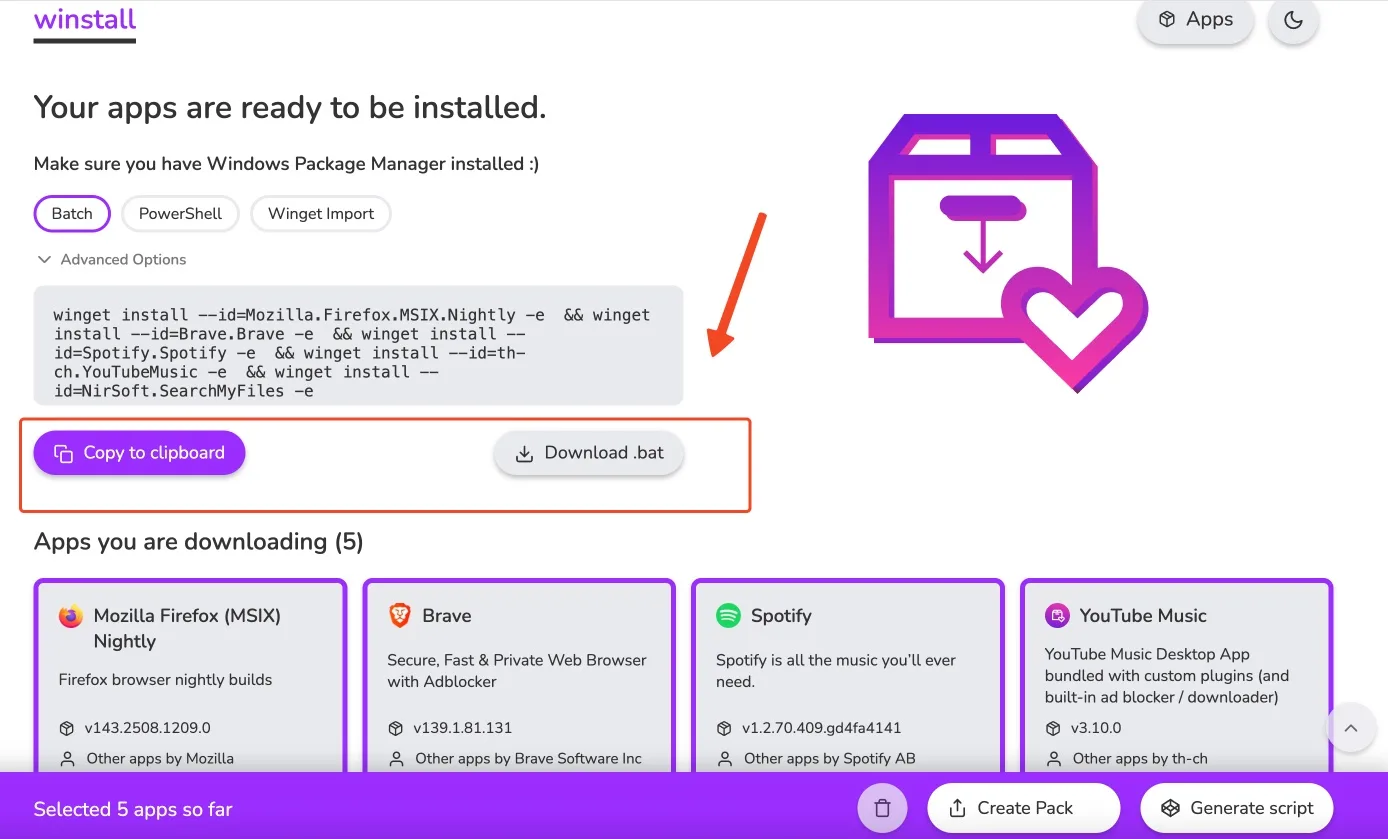The height and width of the screenshot is (839, 1388).
Task: Click the winstall logo
Action: tap(85, 20)
